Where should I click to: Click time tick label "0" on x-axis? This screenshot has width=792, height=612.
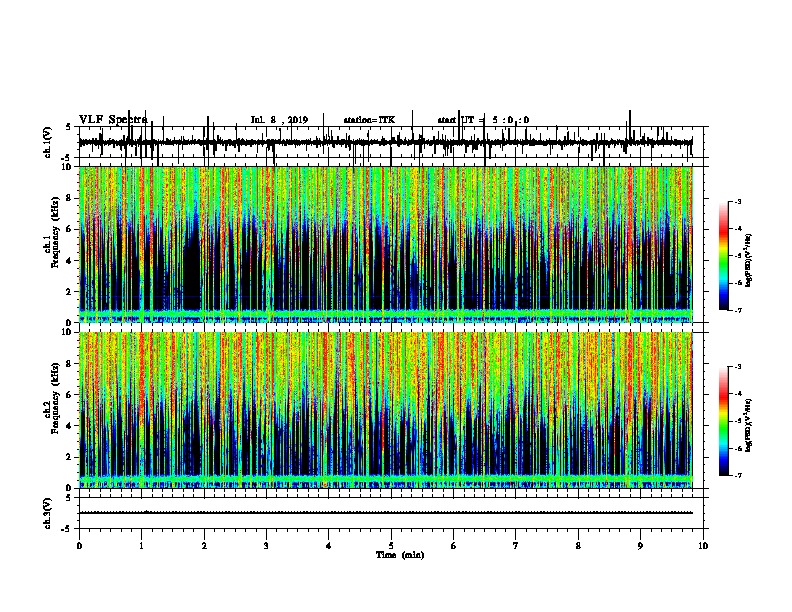point(79,546)
